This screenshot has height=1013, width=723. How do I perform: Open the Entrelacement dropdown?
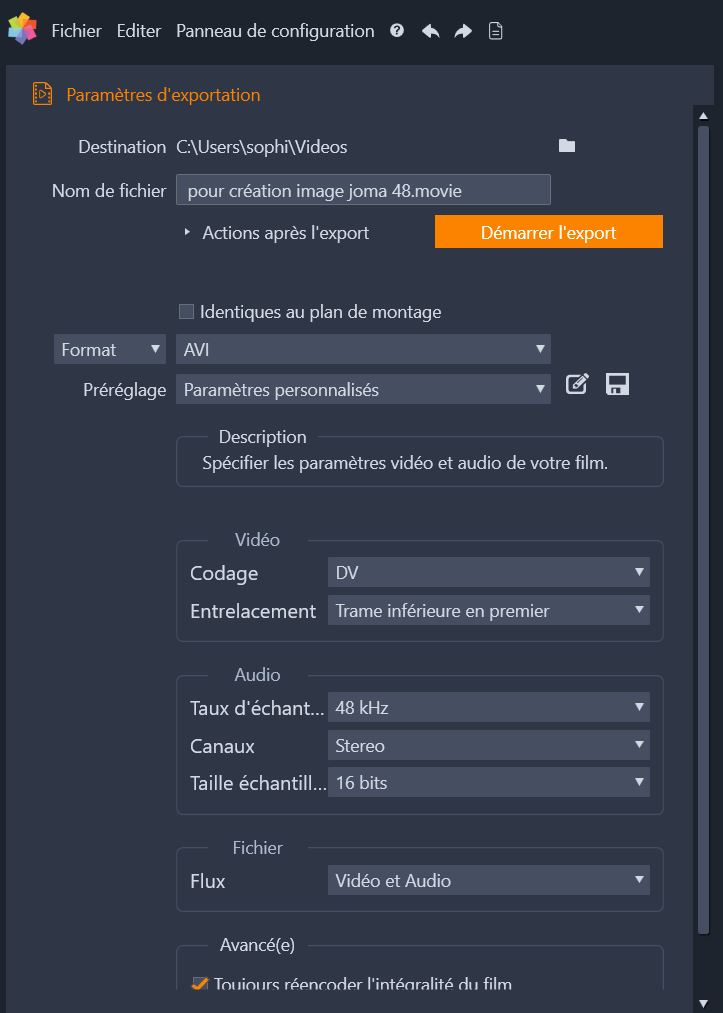coord(488,611)
